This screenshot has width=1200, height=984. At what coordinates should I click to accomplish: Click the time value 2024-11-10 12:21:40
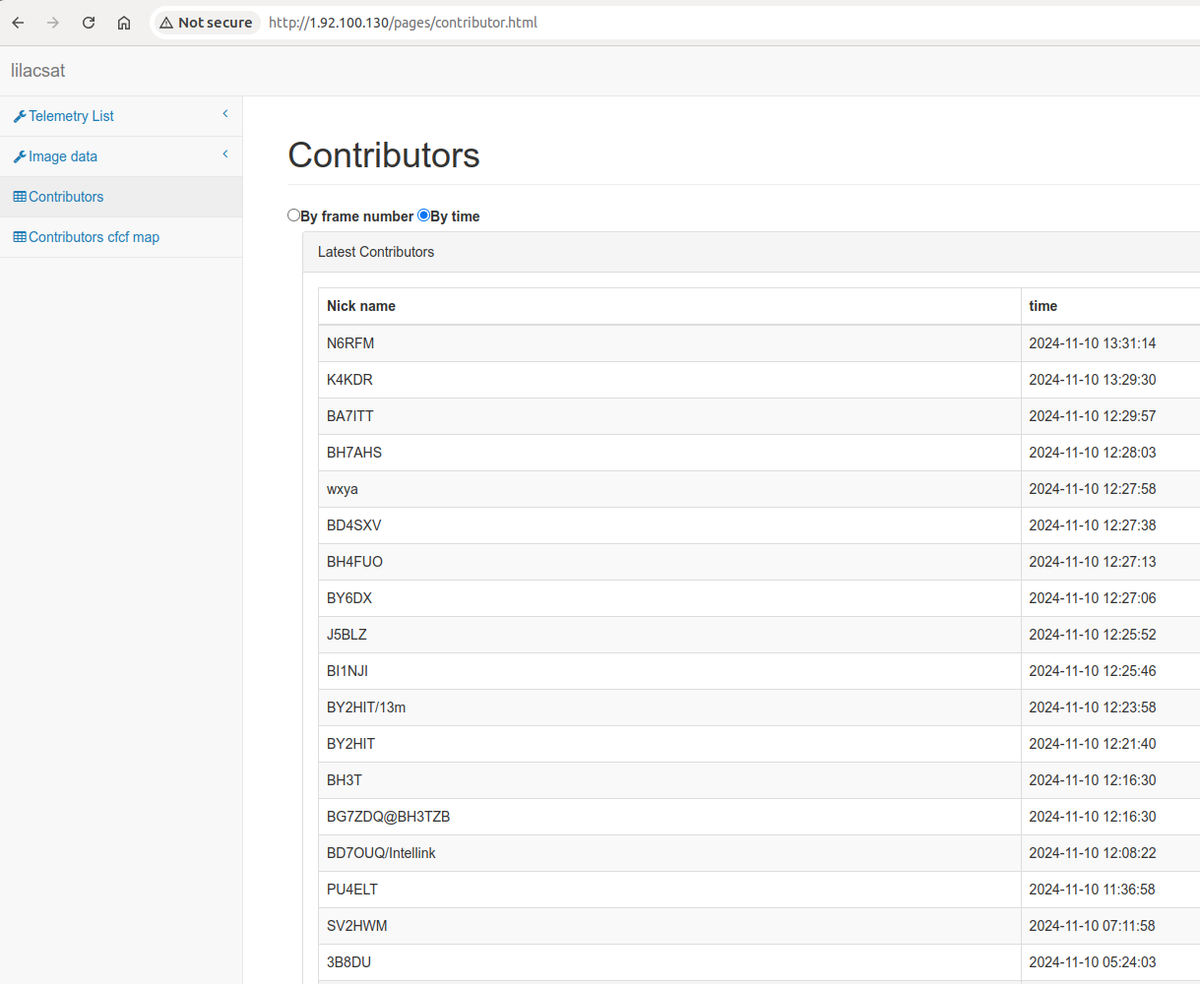coord(1092,744)
